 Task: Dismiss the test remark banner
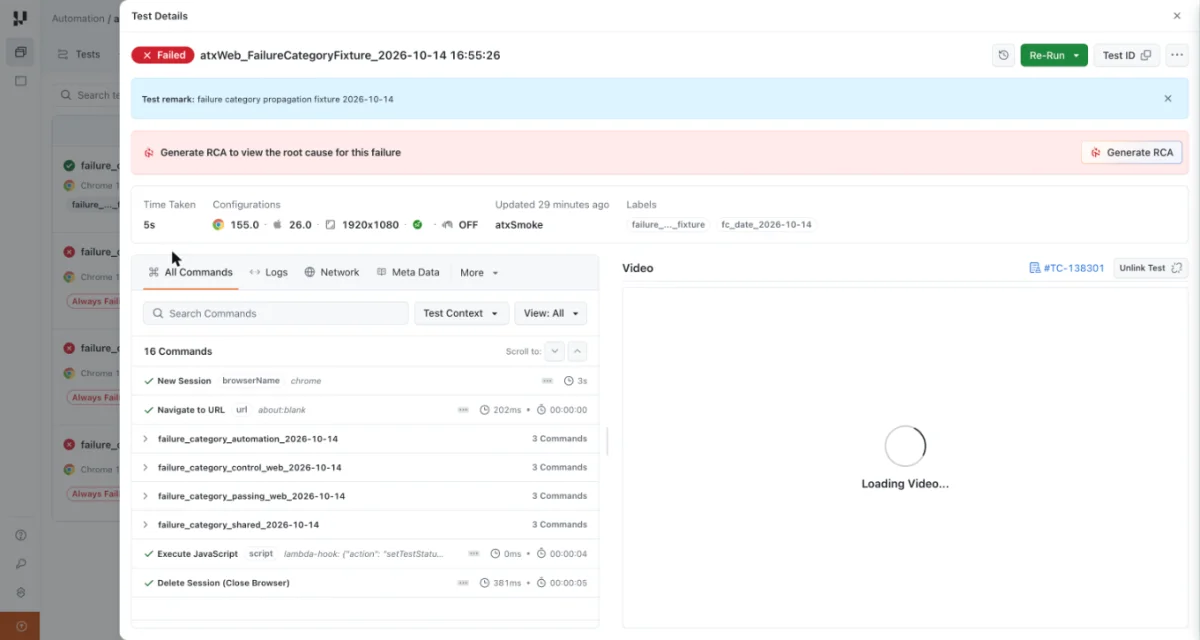(1167, 99)
